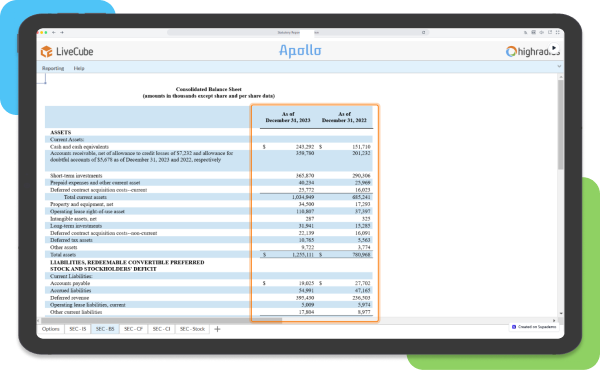Switch to the SEC - IS sheet tab
The width and height of the screenshot is (600, 370).
coord(78,329)
